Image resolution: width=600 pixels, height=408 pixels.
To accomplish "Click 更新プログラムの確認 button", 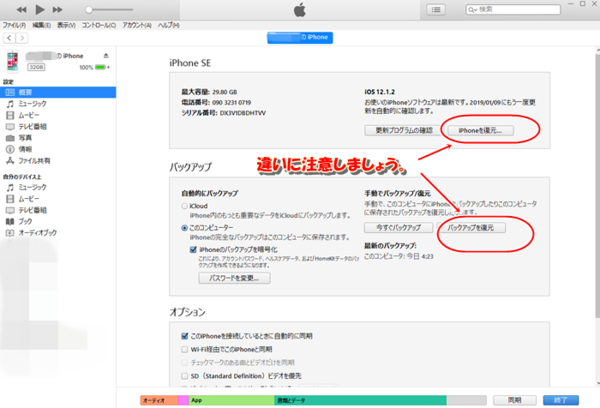I will tap(404, 131).
